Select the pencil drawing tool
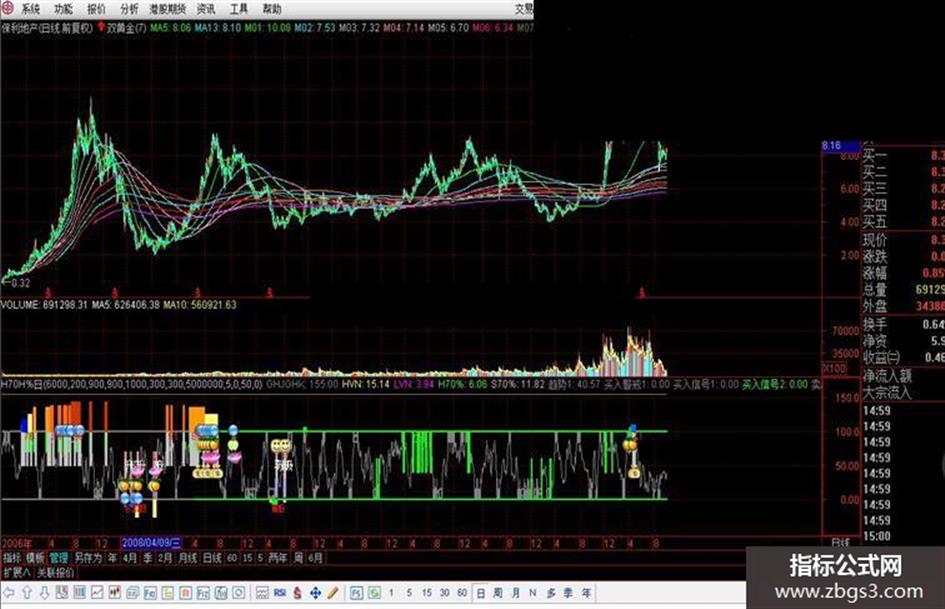Image resolution: width=945 pixels, height=609 pixels. (332, 593)
